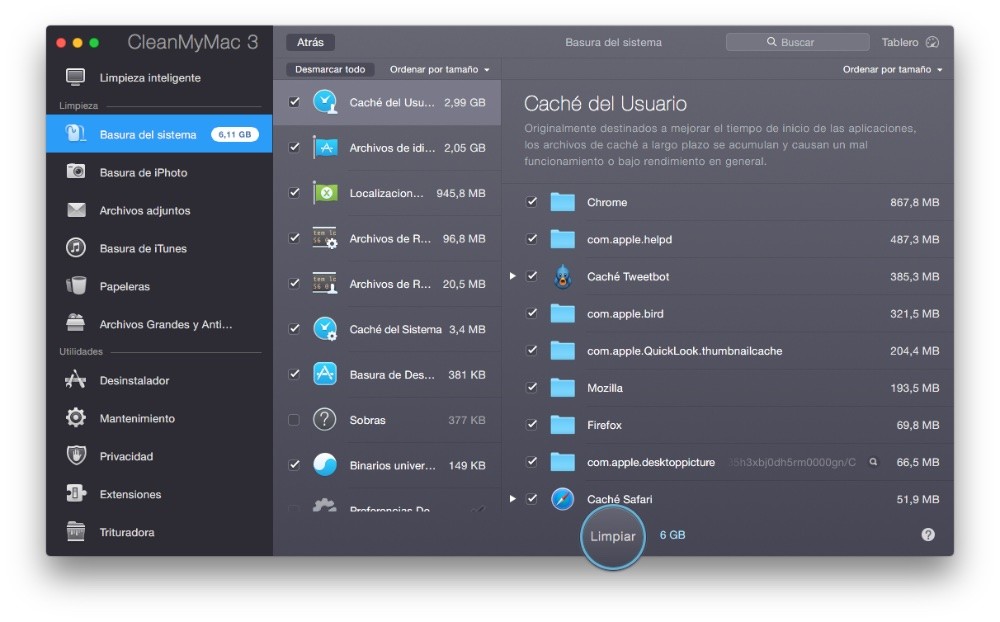This screenshot has width=1000, height=622.
Task: Click the Archivos Grandes y Antiguos icon
Action: click(75, 323)
